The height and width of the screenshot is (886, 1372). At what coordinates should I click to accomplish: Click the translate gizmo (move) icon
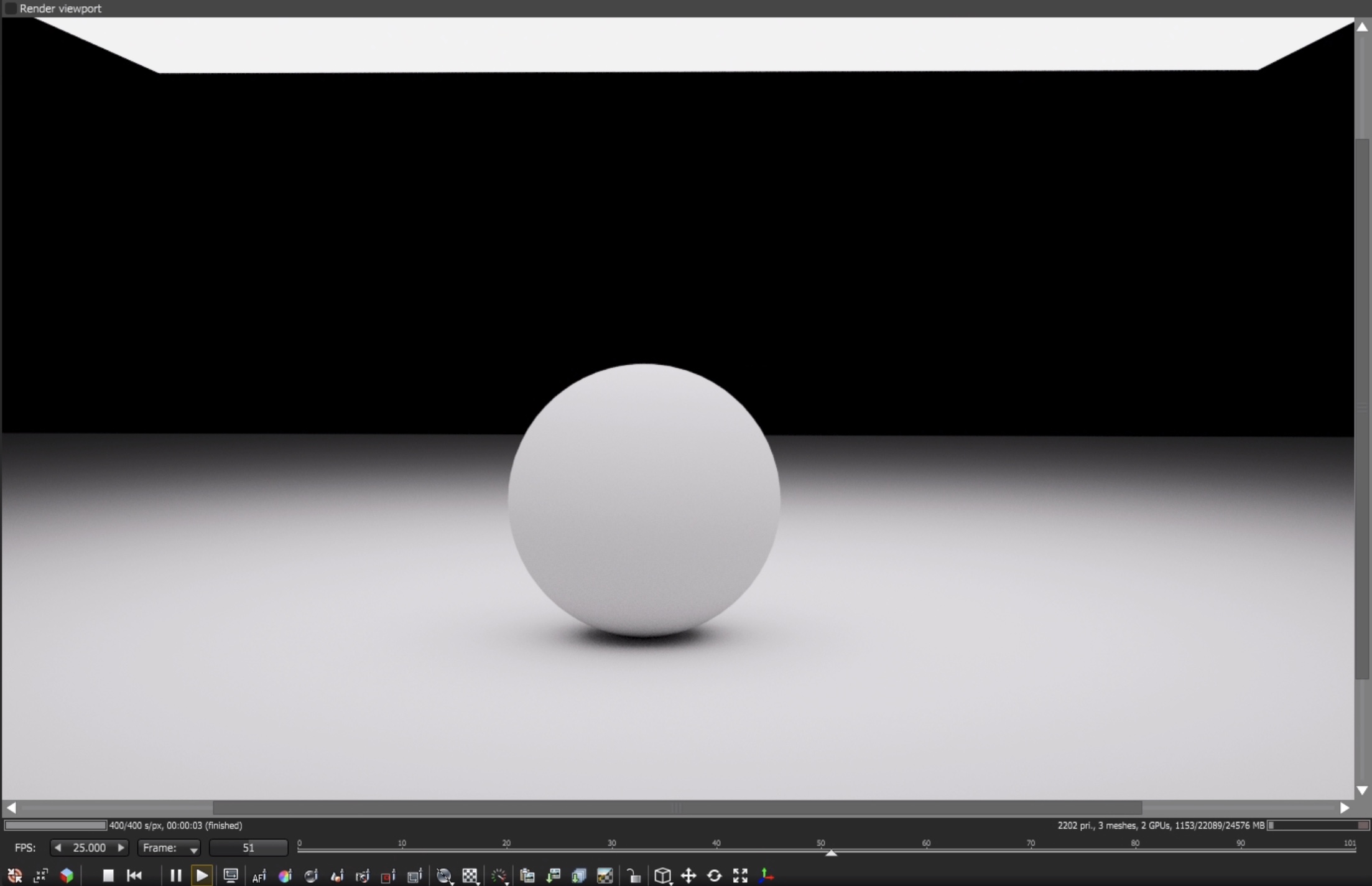(x=688, y=876)
